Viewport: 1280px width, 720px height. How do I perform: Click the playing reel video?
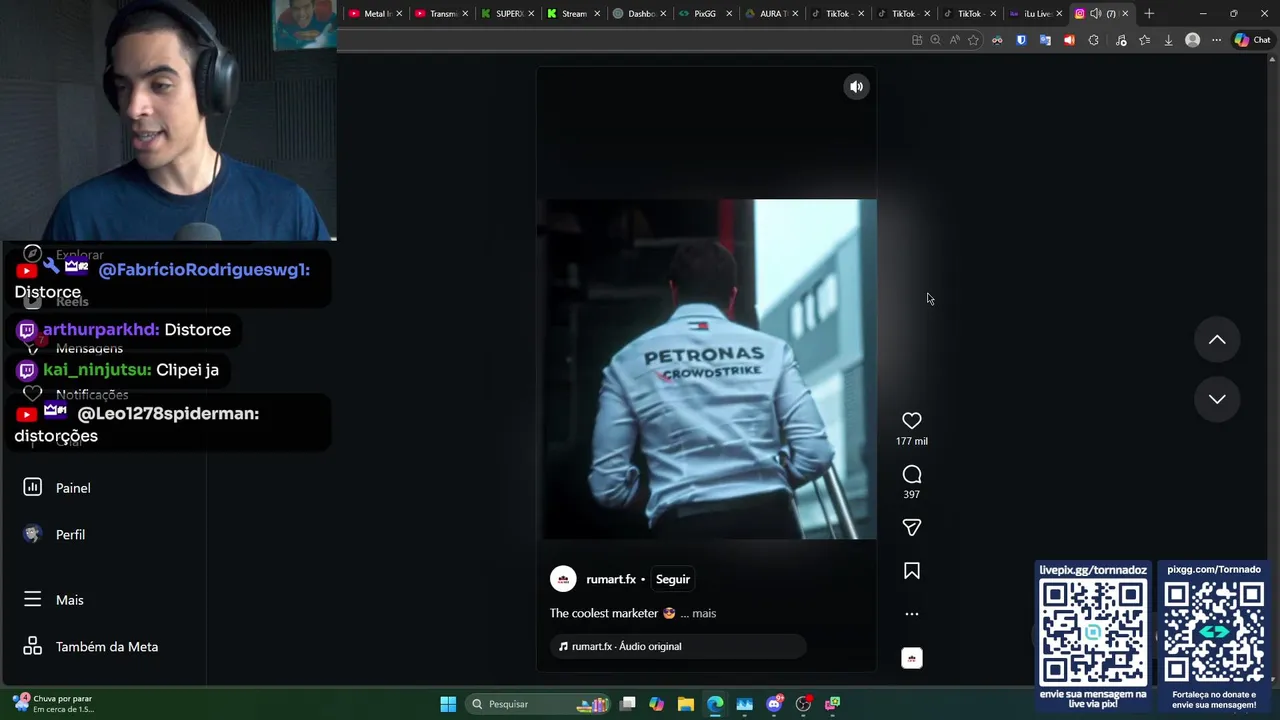coord(708,369)
